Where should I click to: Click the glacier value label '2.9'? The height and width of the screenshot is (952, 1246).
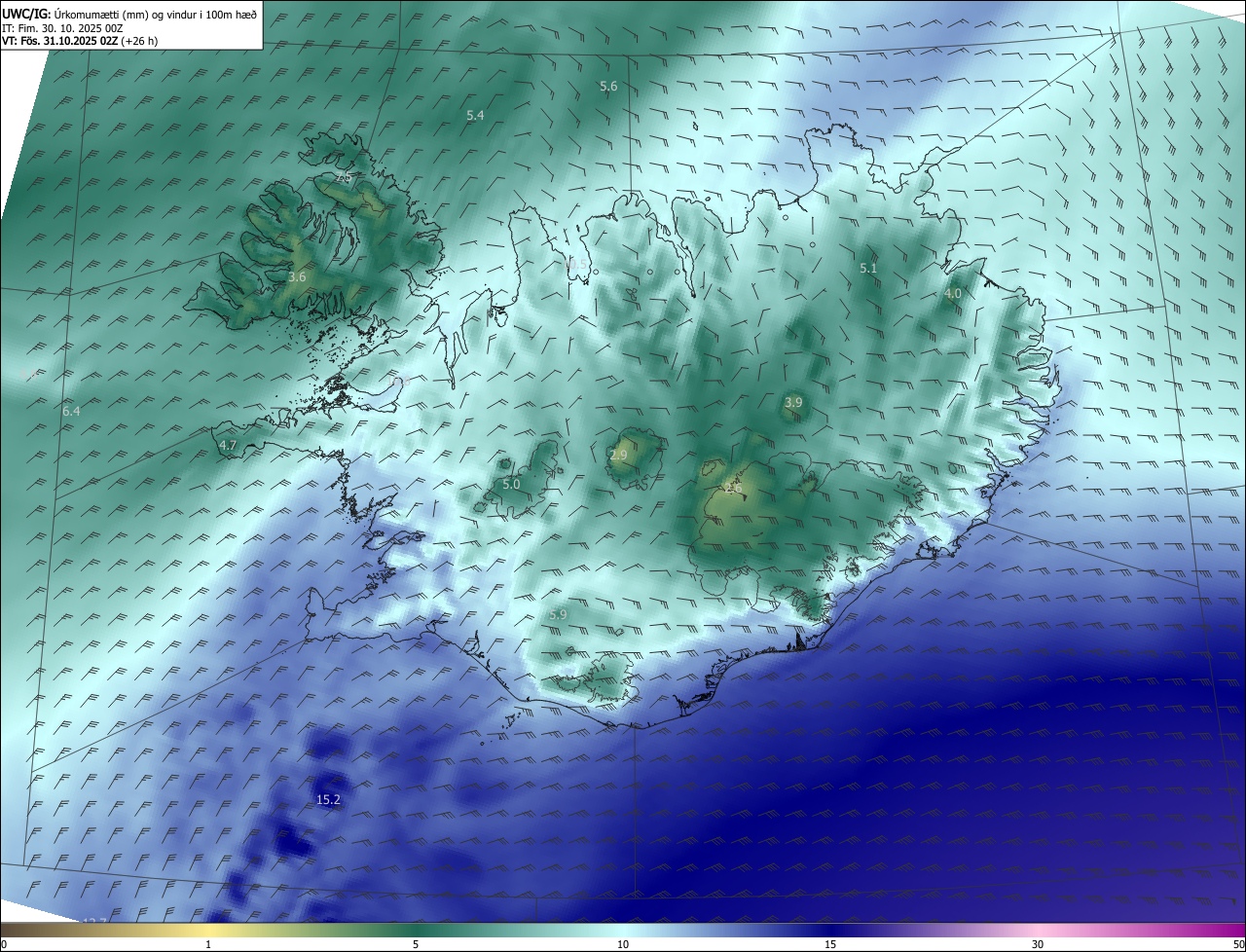pyautogui.click(x=618, y=456)
